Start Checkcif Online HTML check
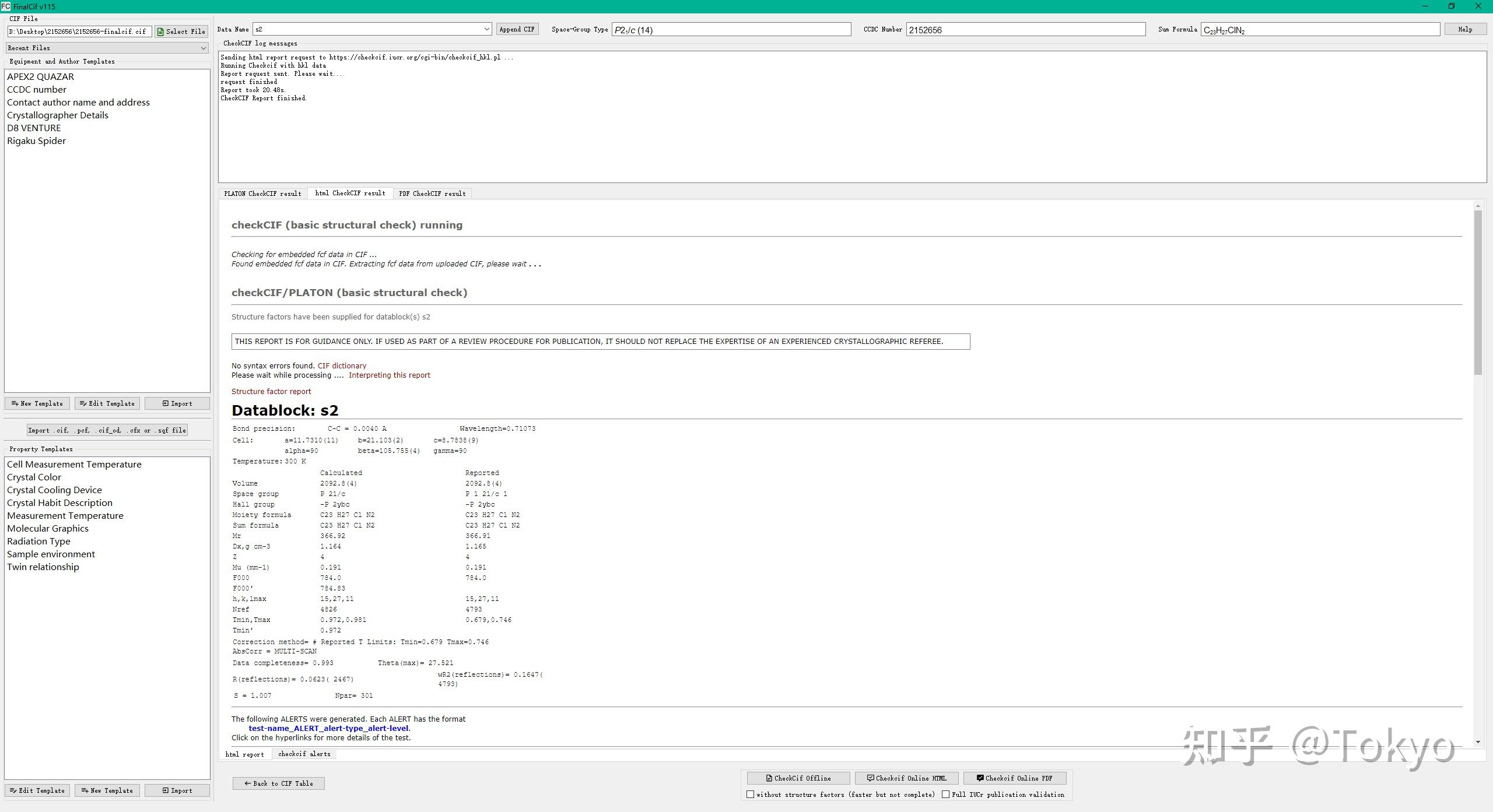The image size is (1493, 812). pyautogui.click(x=906, y=778)
